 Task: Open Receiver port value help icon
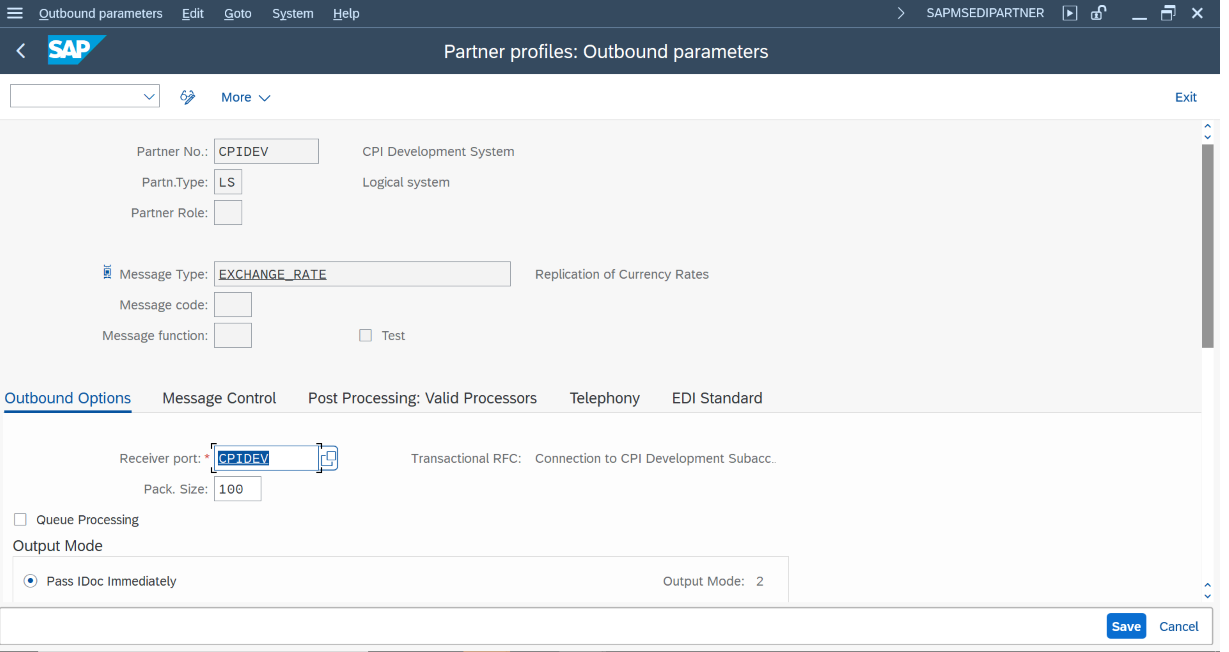pyautogui.click(x=328, y=458)
